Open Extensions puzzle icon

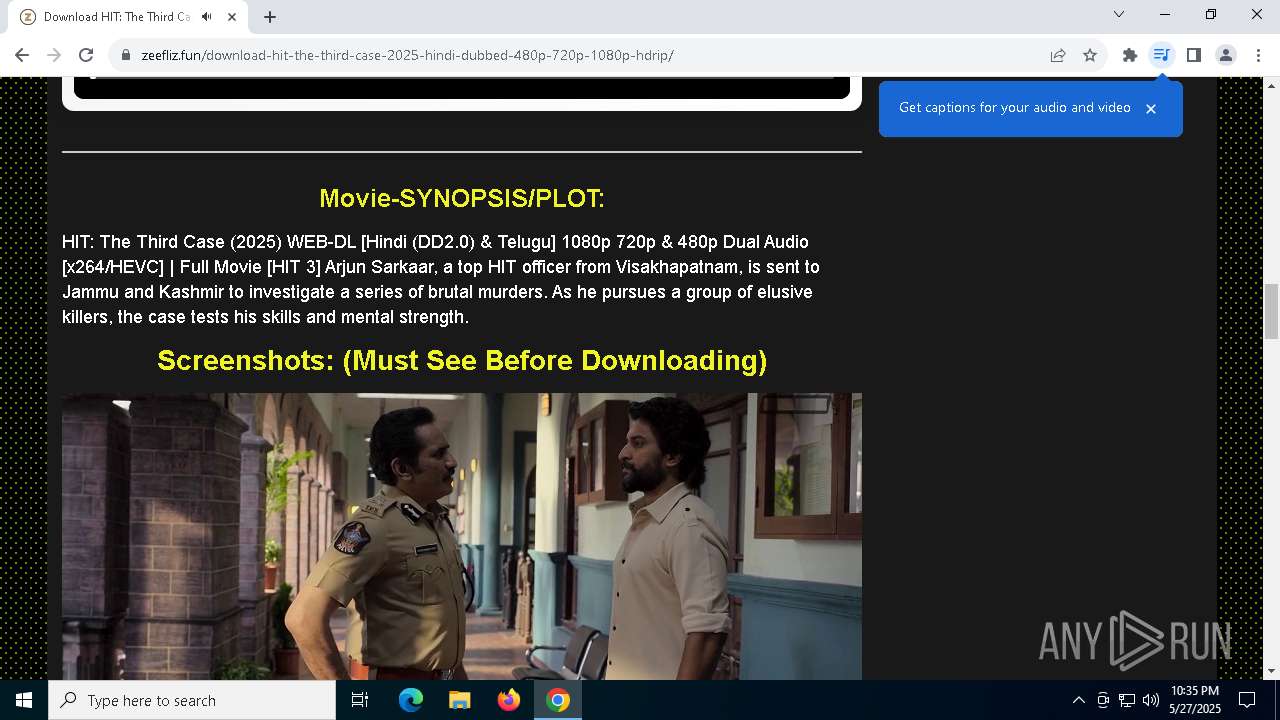coord(1130,55)
